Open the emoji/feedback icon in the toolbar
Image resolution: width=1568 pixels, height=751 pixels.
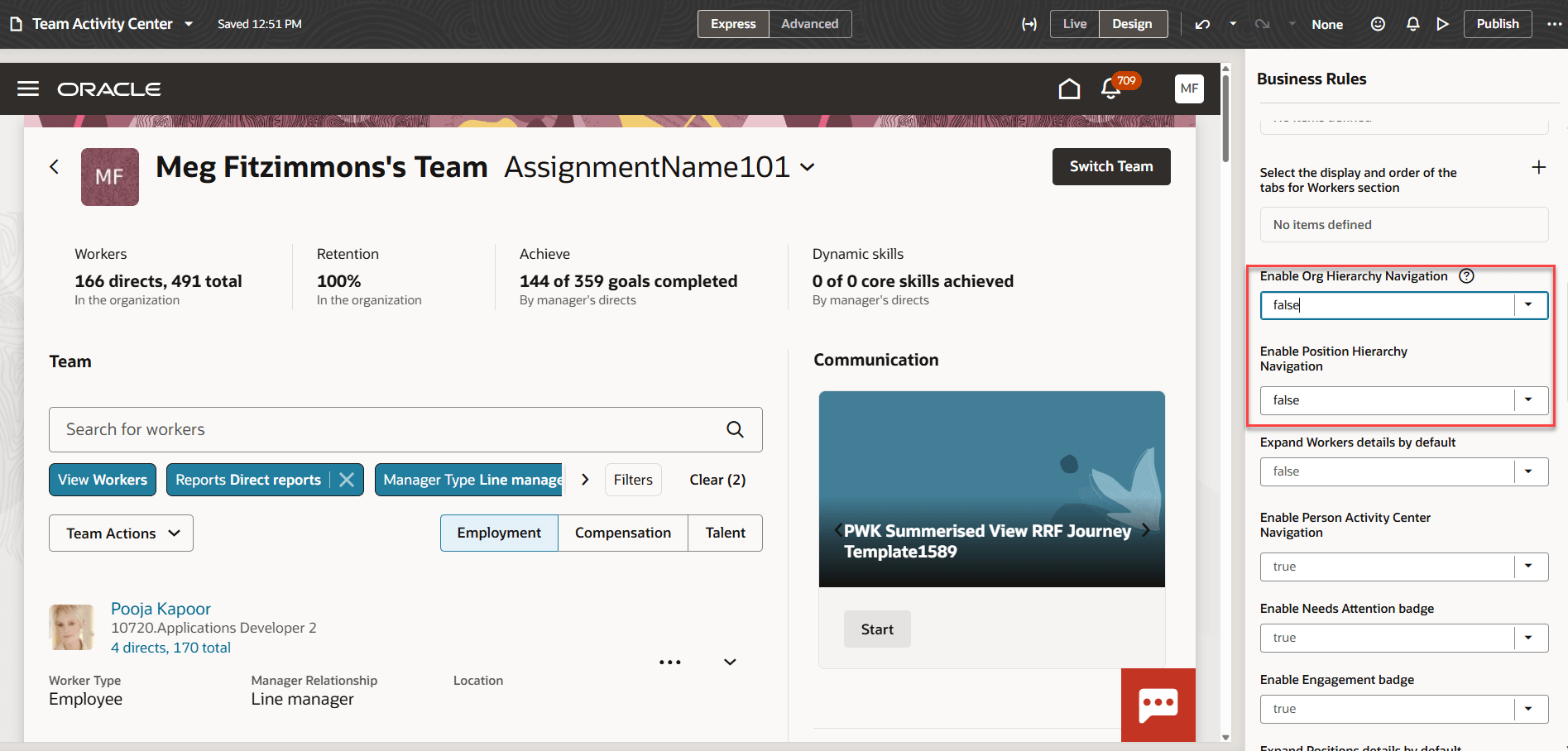pyautogui.click(x=1378, y=24)
